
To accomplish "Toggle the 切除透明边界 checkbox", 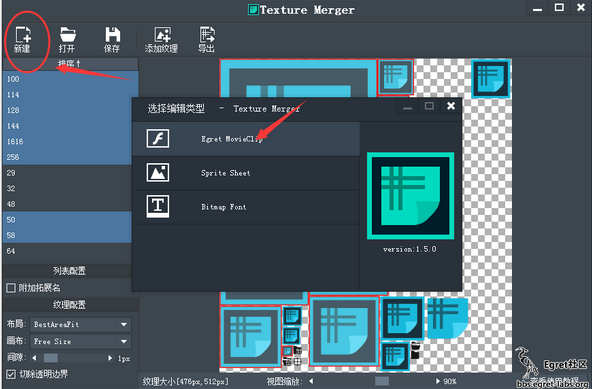I will click(x=11, y=374).
